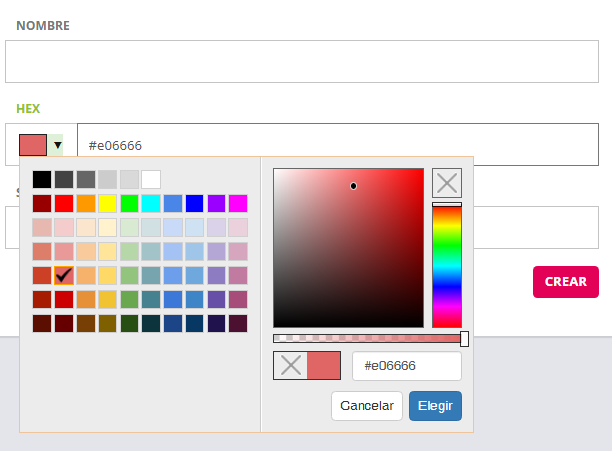This screenshot has height=451, width=612.
Task: Choose the magenta palette swatch
Action: pos(238,204)
